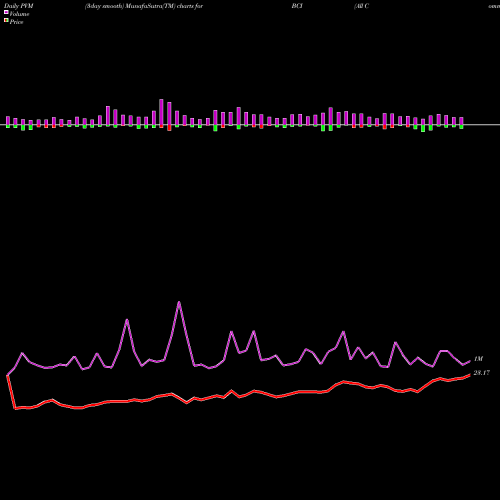Screen dimensions: 500x500
Task: Click the Price legend color swatch
Action: pyautogui.click(x=6, y=21)
